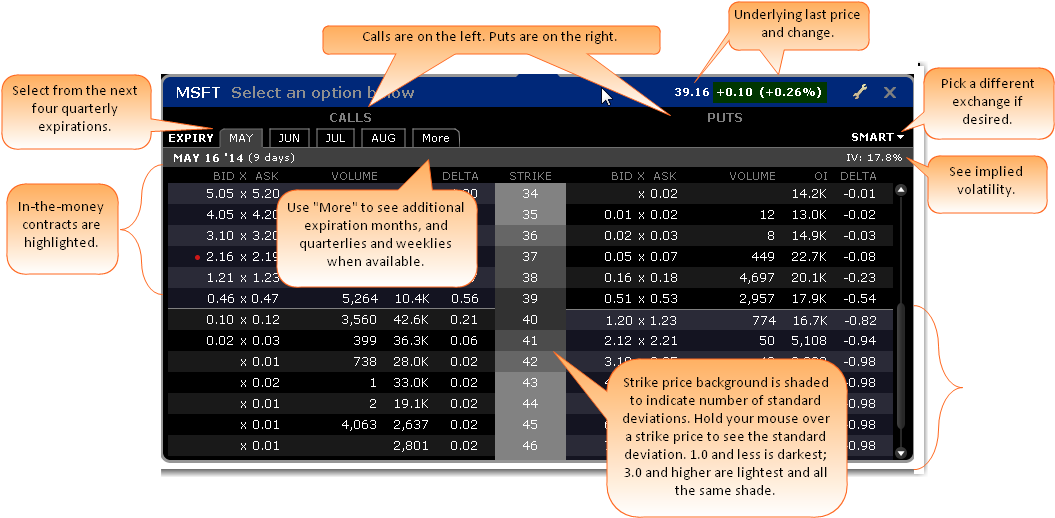
Task: Click put bid/ask 0.51 x 0.53
Action: pyautogui.click(x=644, y=299)
